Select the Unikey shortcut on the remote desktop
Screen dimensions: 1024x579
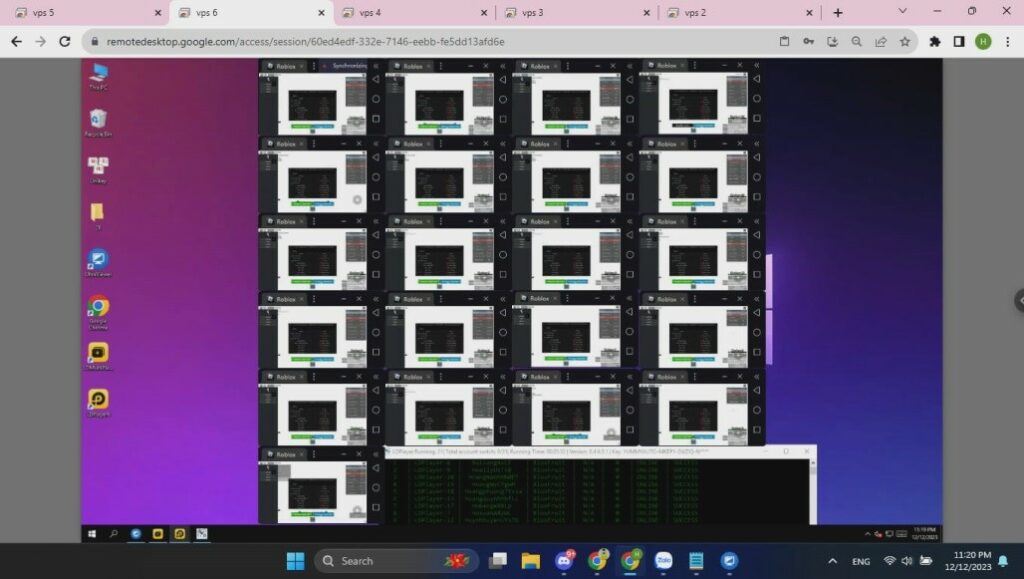[99, 170]
